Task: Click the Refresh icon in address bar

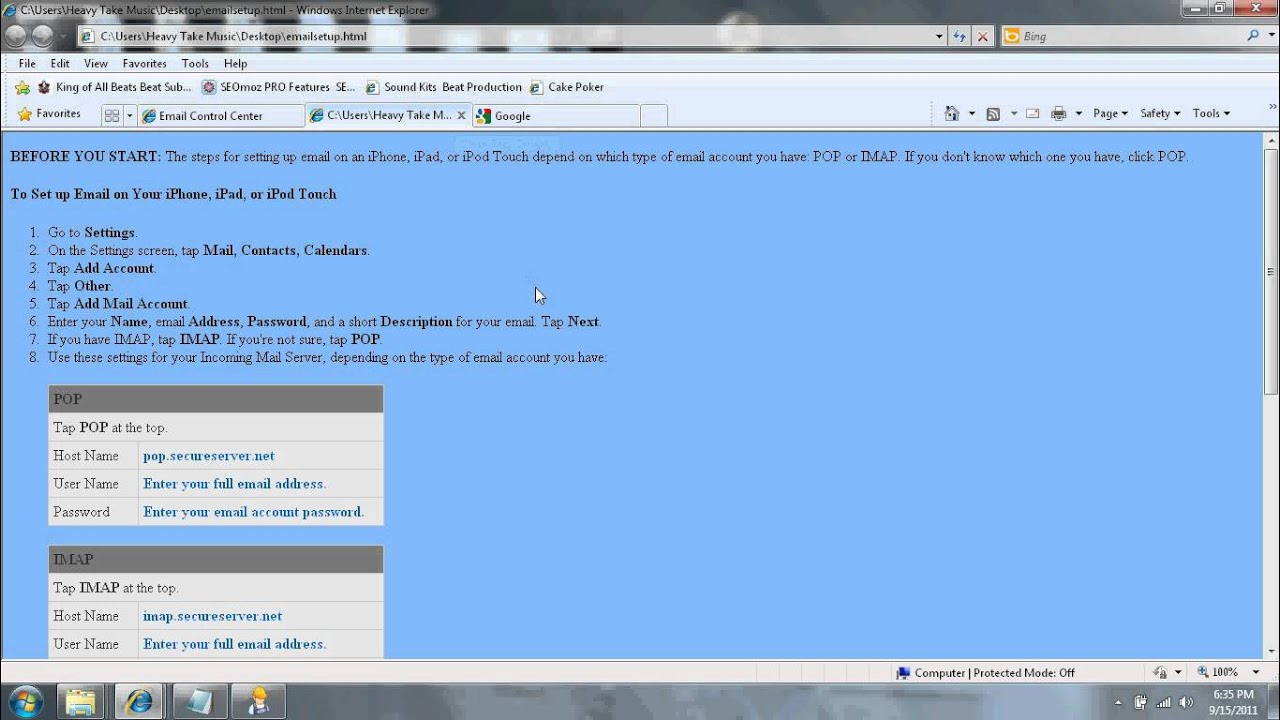Action: point(960,36)
